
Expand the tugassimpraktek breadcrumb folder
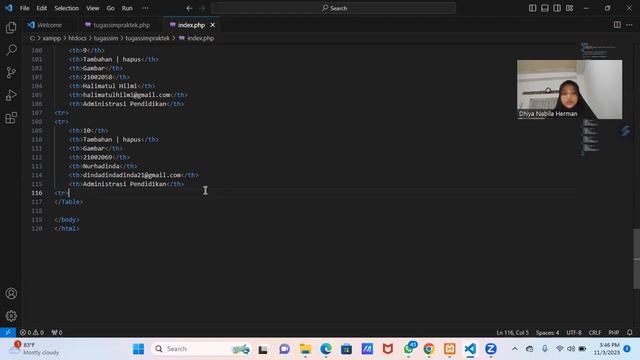tap(147, 38)
